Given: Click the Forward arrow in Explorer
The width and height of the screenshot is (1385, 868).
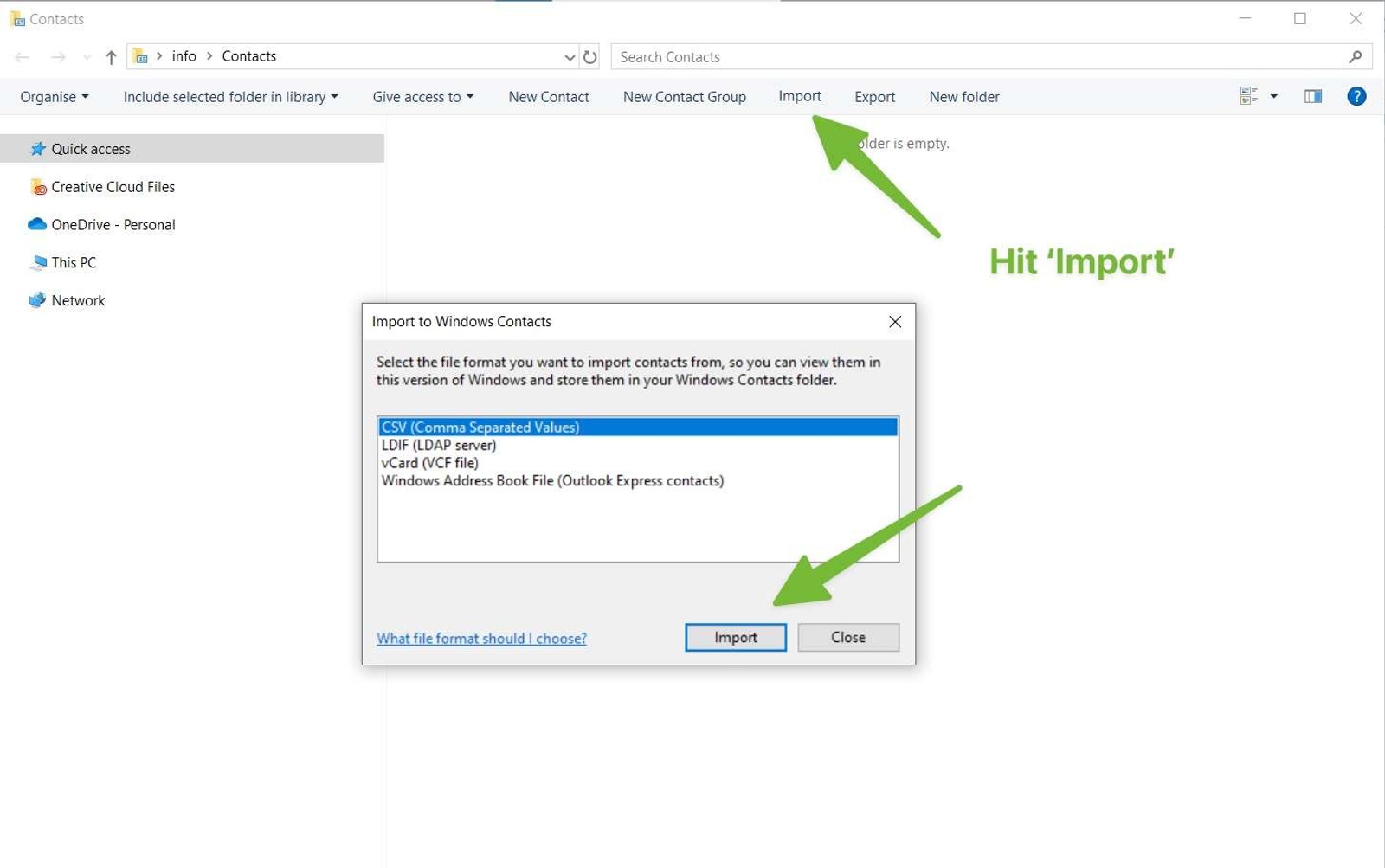Looking at the screenshot, I should [58, 57].
